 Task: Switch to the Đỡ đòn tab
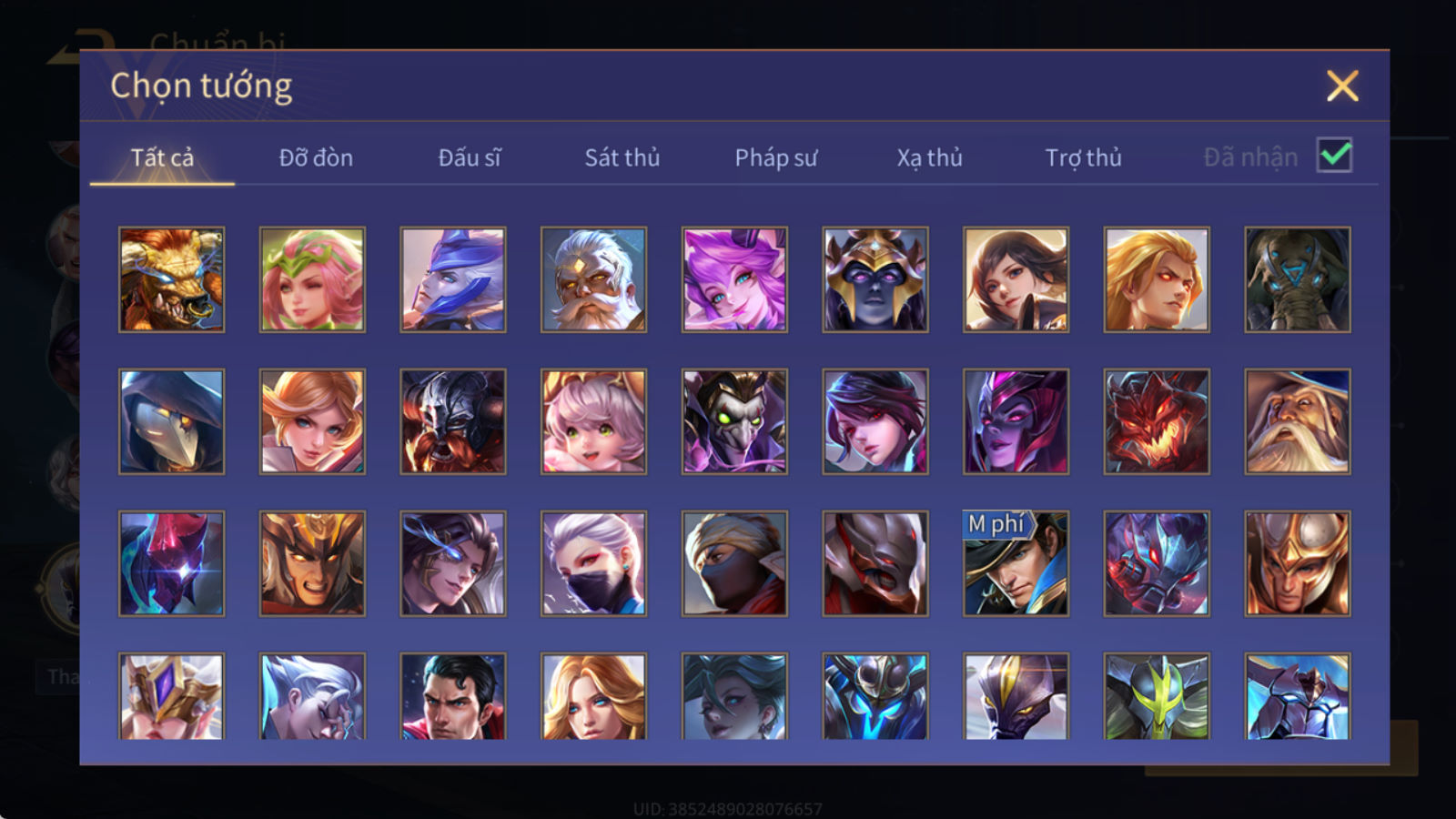[316, 157]
